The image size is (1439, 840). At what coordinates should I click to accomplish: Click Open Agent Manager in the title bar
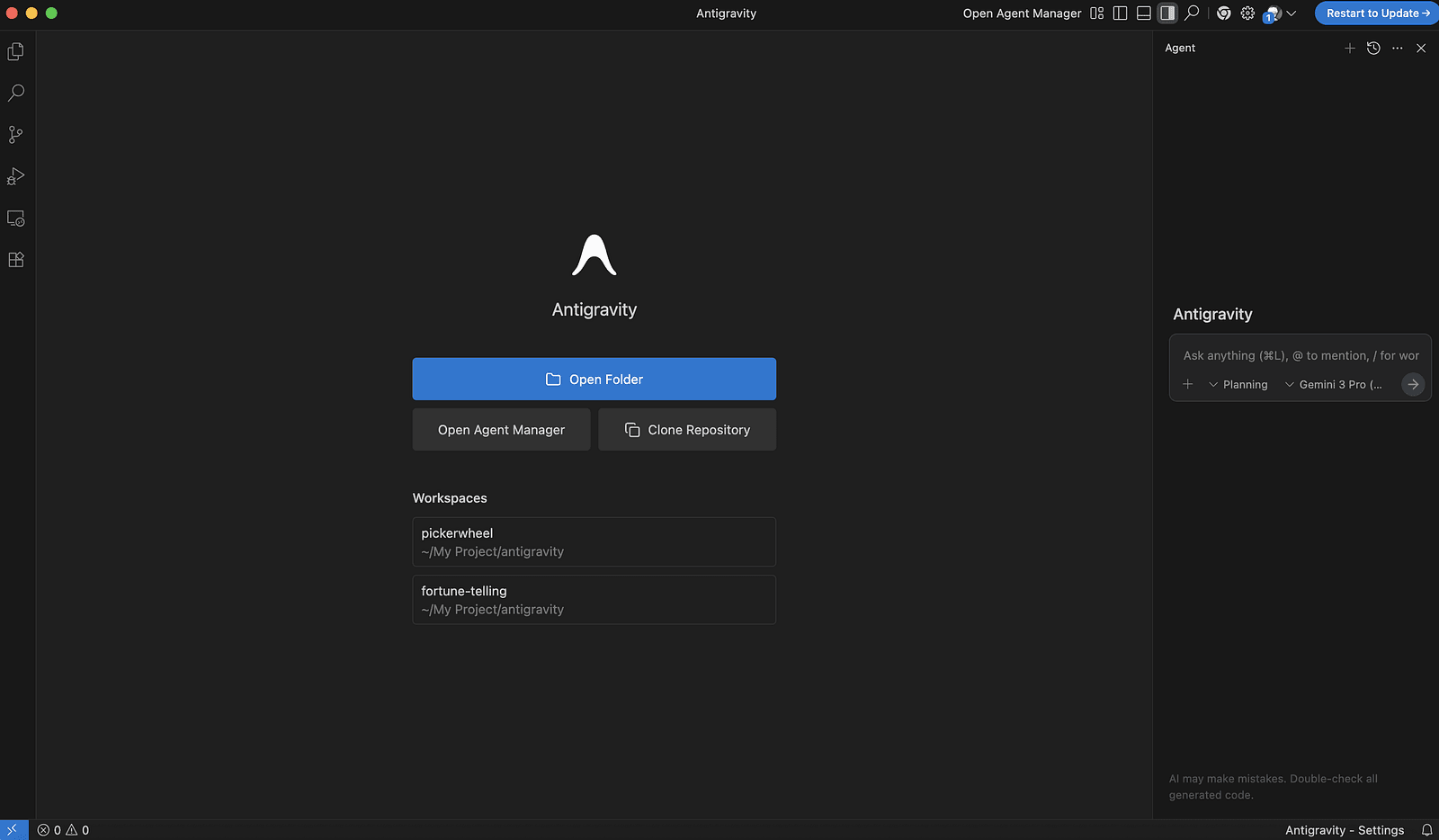pyautogui.click(x=1022, y=13)
